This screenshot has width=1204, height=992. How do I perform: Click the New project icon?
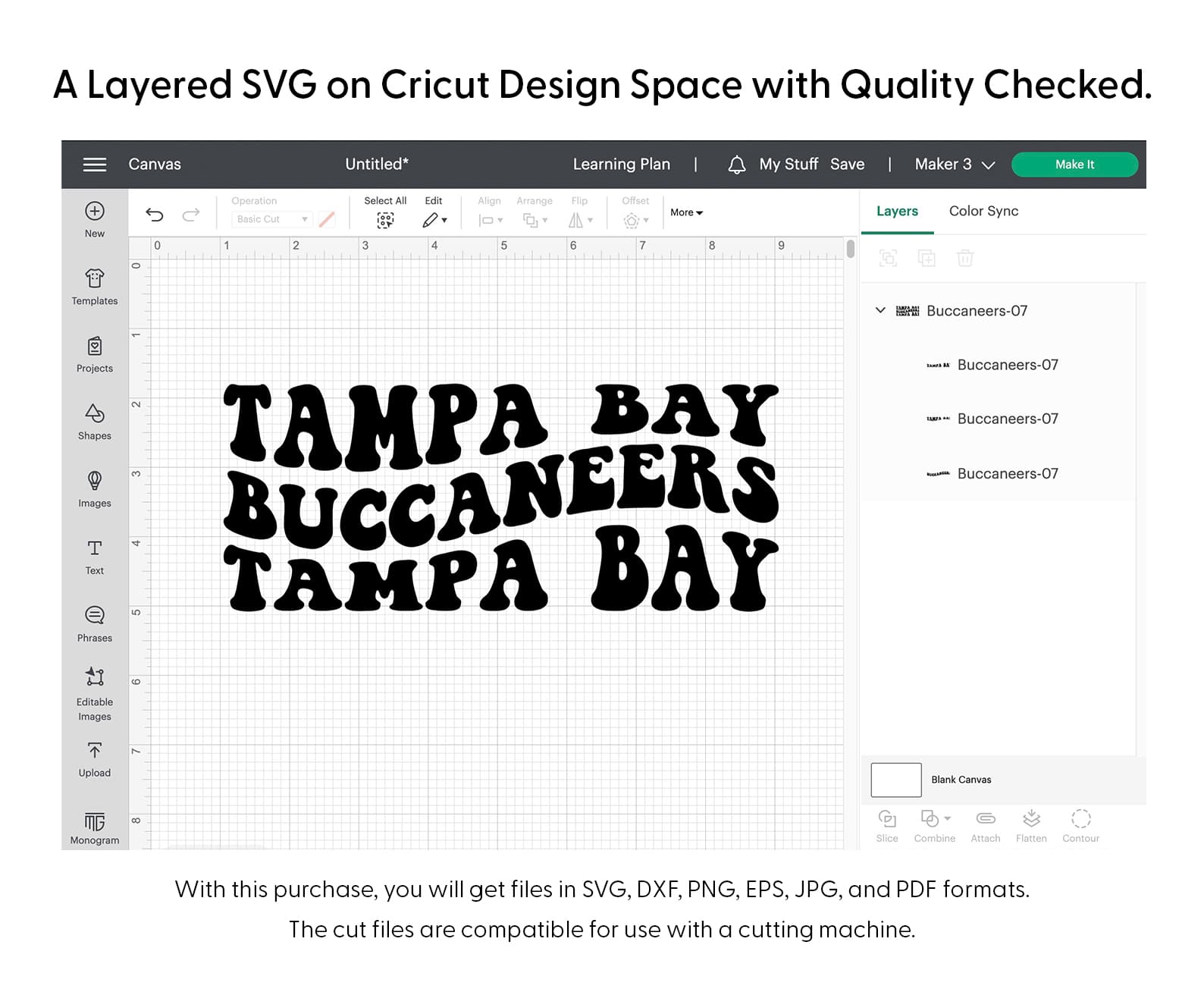tap(95, 212)
